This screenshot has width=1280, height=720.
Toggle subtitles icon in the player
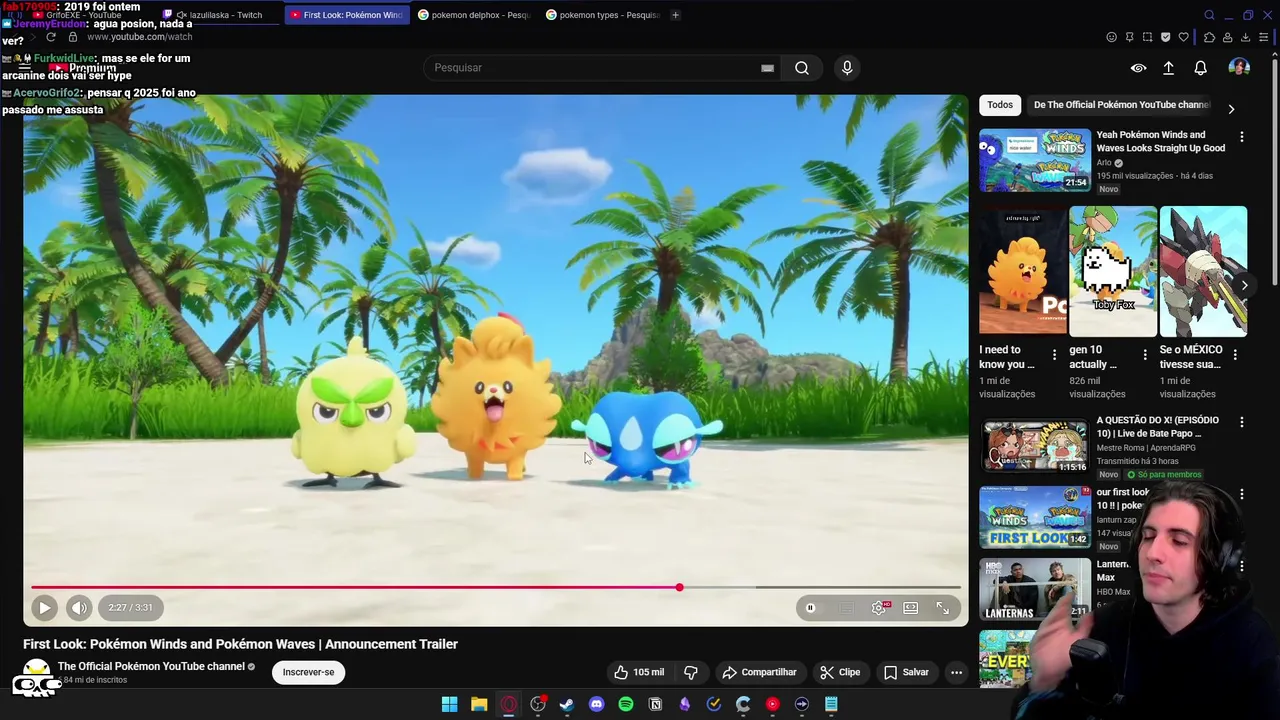point(846,608)
